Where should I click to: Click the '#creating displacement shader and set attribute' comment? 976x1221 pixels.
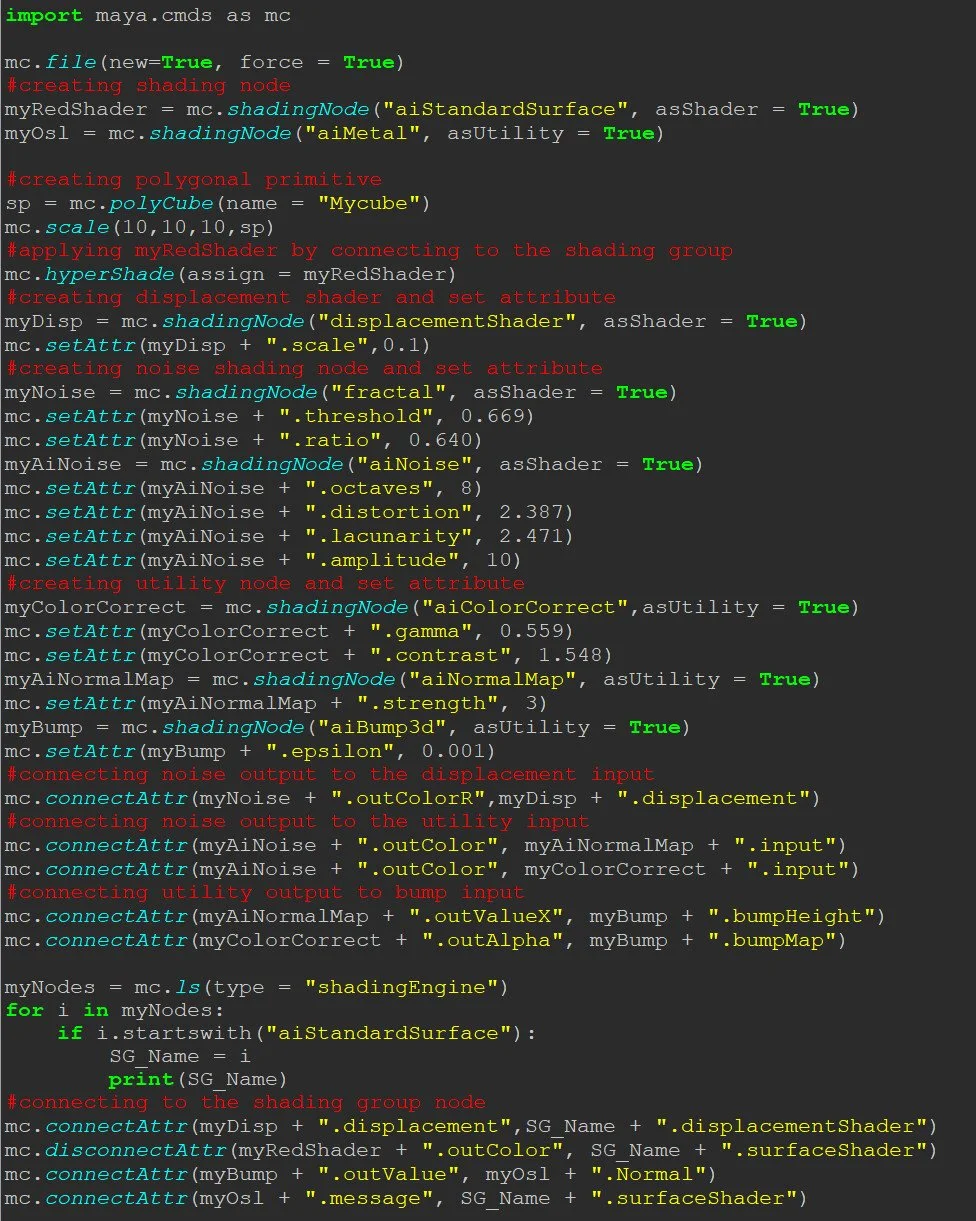[x=310, y=298]
